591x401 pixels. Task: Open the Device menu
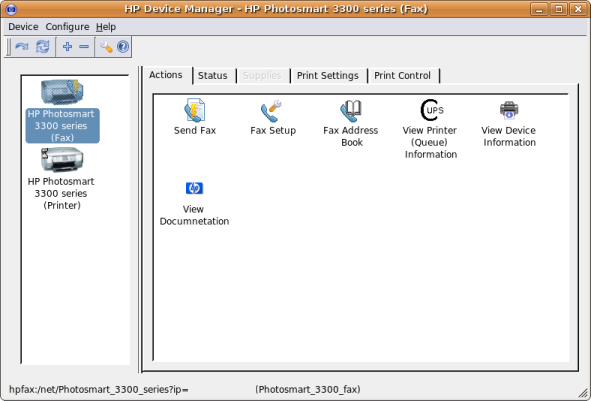click(23, 27)
